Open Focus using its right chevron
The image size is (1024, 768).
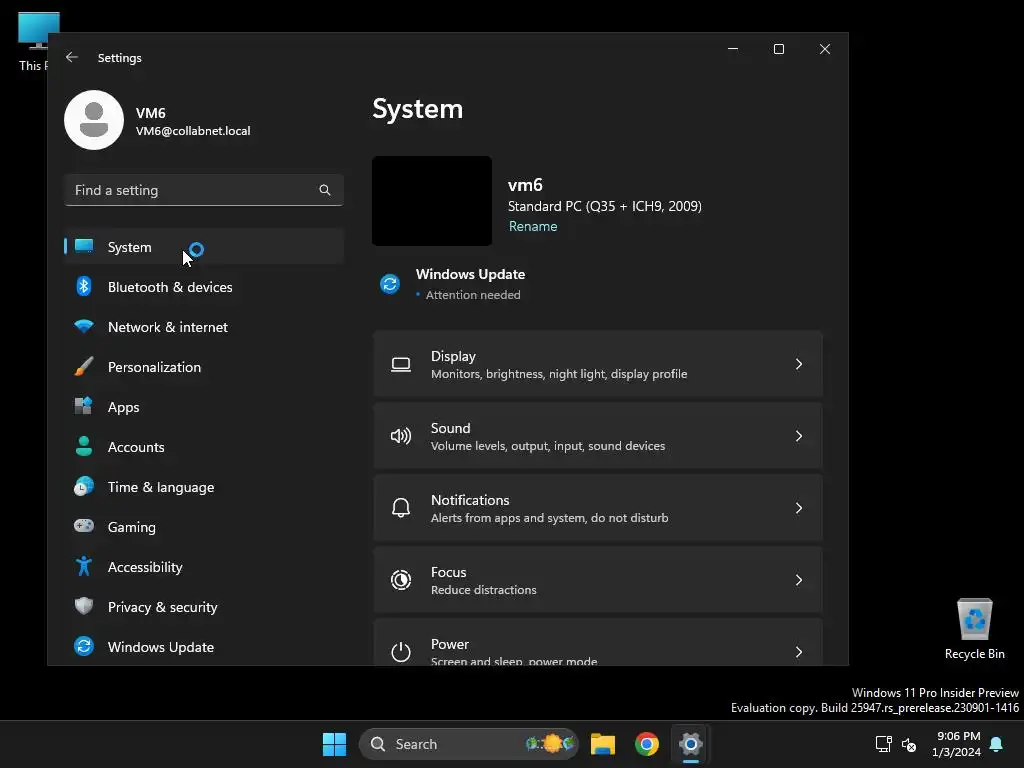tap(799, 579)
